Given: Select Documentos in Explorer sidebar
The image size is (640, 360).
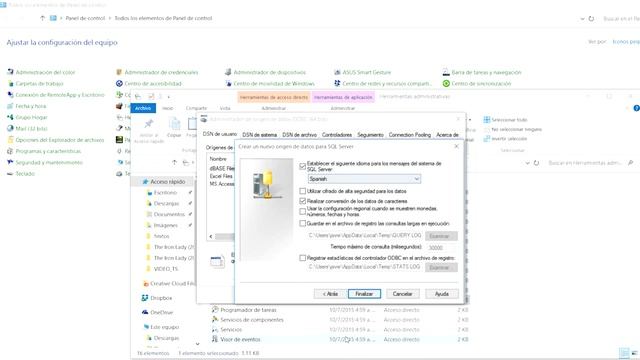Looking at the screenshot, I should click(x=169, y=214).
